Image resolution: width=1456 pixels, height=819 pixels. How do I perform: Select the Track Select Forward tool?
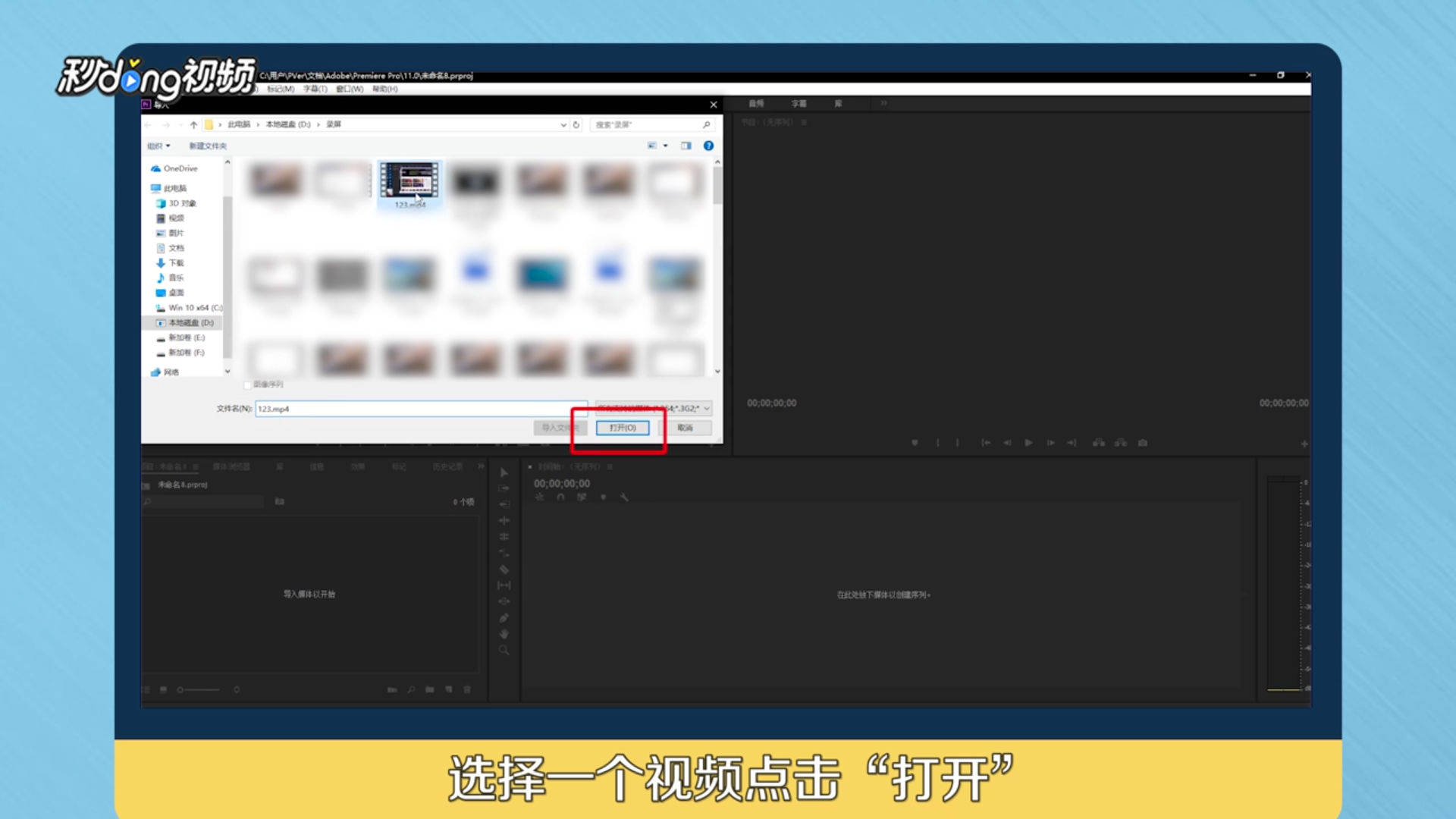[x=504, y=488]
